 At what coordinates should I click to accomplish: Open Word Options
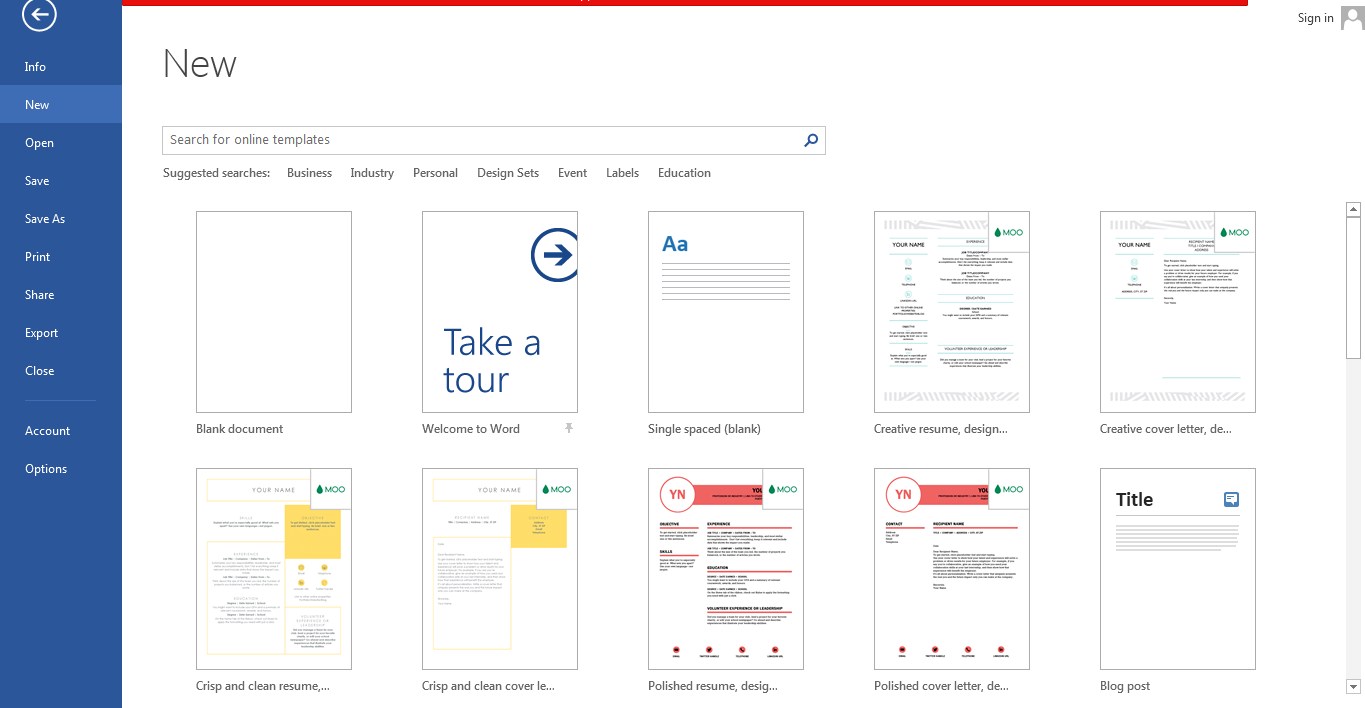point(46,468)
